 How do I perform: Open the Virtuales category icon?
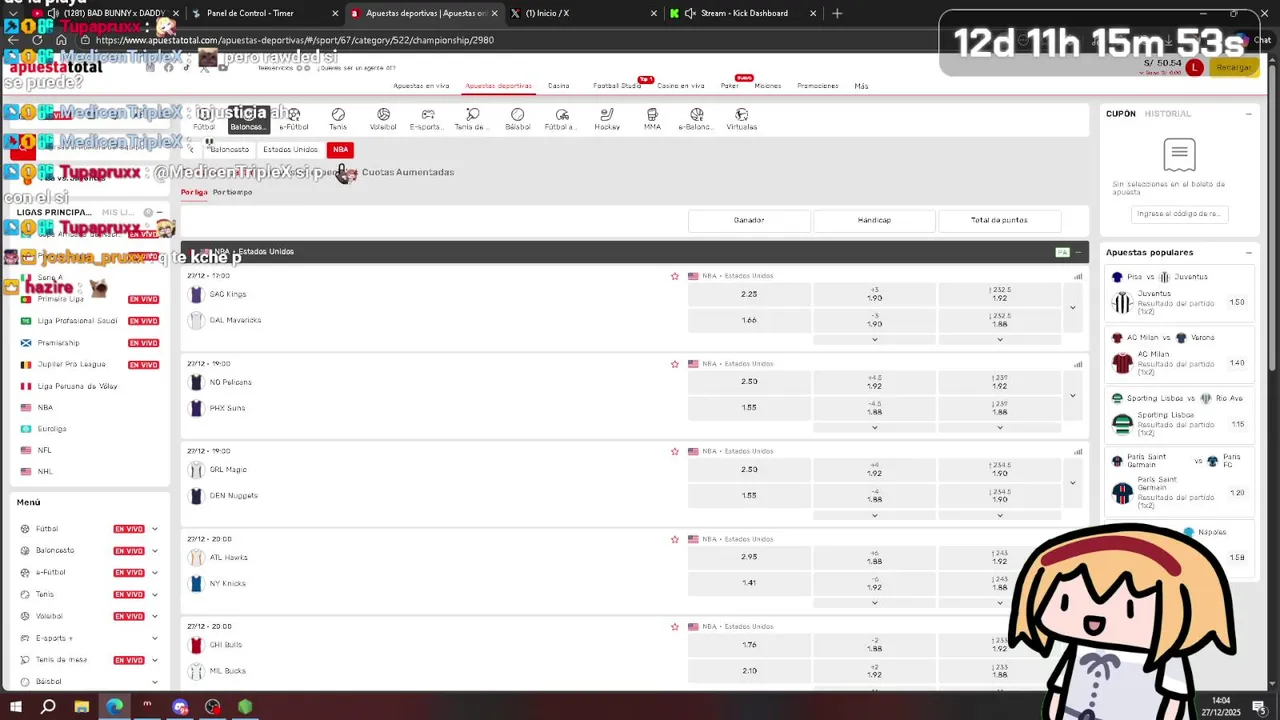tap(742, 119)
